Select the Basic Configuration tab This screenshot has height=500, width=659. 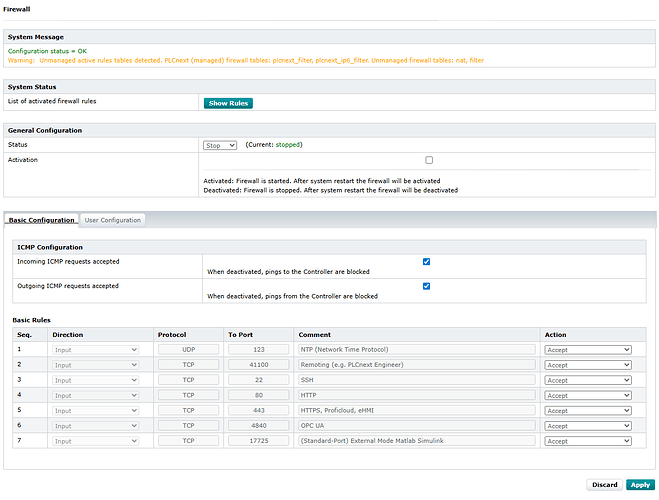[41, 220]
